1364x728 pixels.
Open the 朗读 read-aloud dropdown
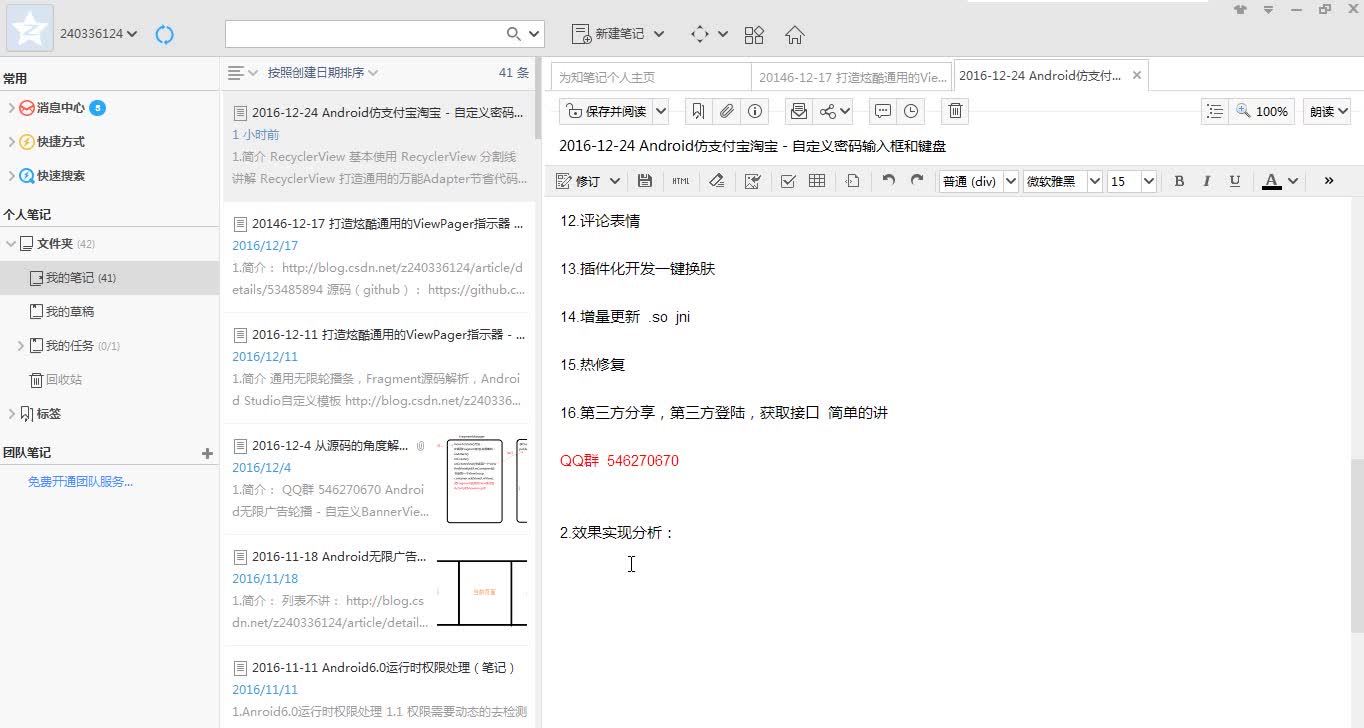1327,111
